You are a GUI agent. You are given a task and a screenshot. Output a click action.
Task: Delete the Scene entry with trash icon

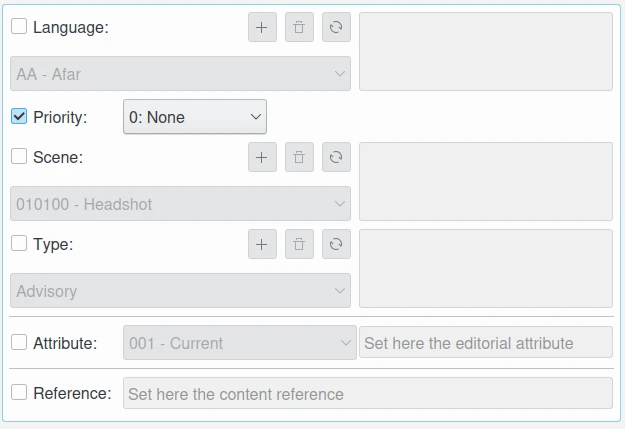299,157
